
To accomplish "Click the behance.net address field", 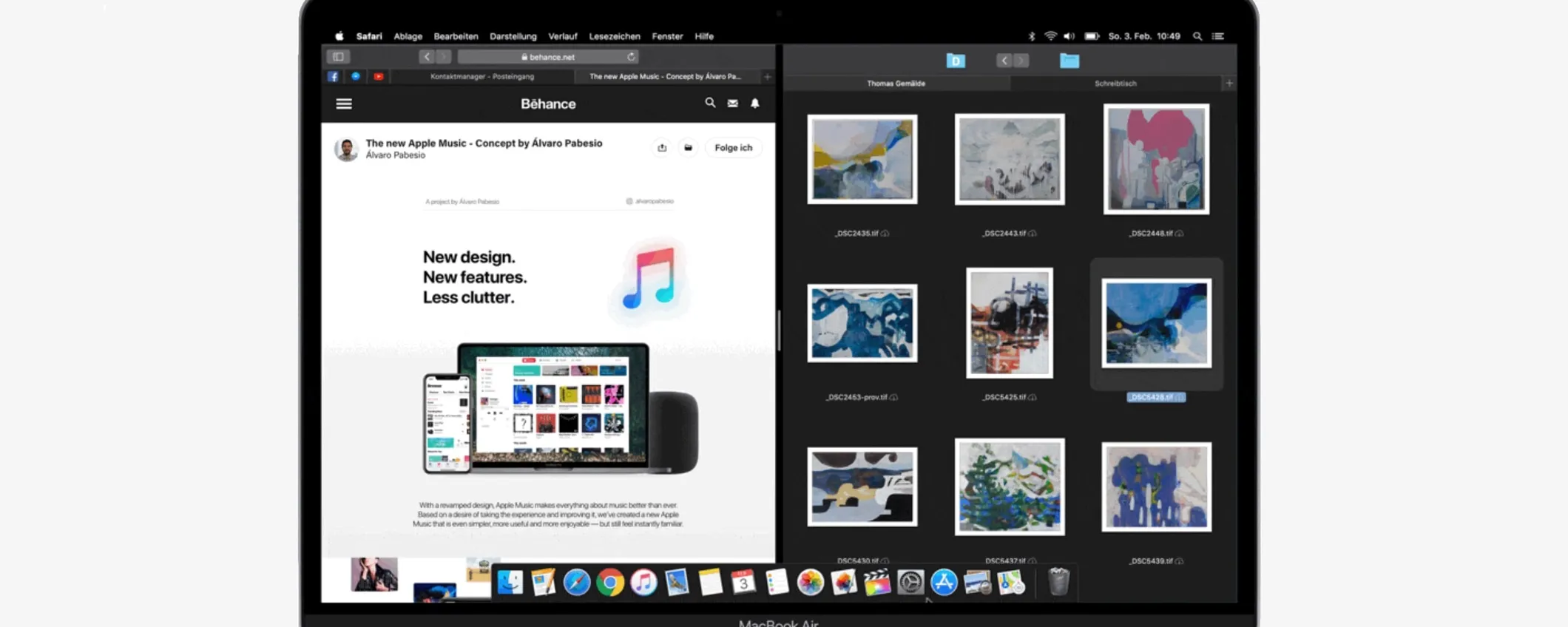I will [x=548, y=57].
